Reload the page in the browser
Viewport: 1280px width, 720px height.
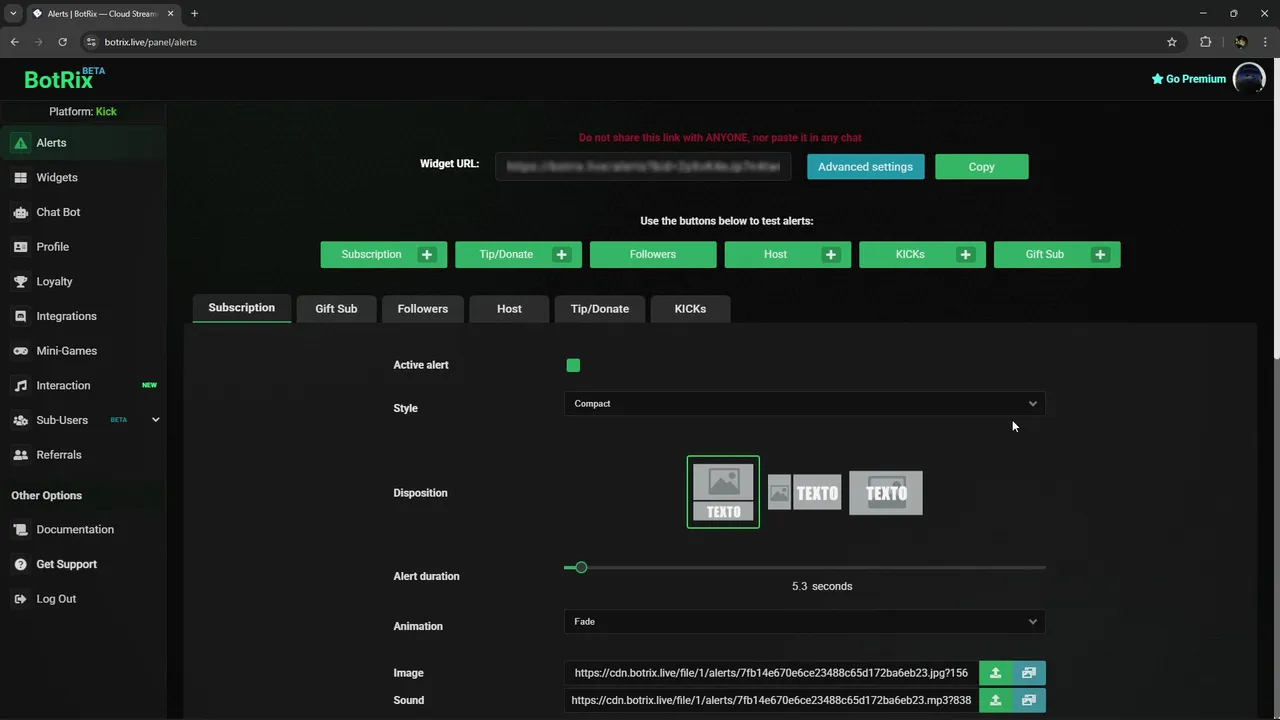pyautogui.click(x=62, y=42)
